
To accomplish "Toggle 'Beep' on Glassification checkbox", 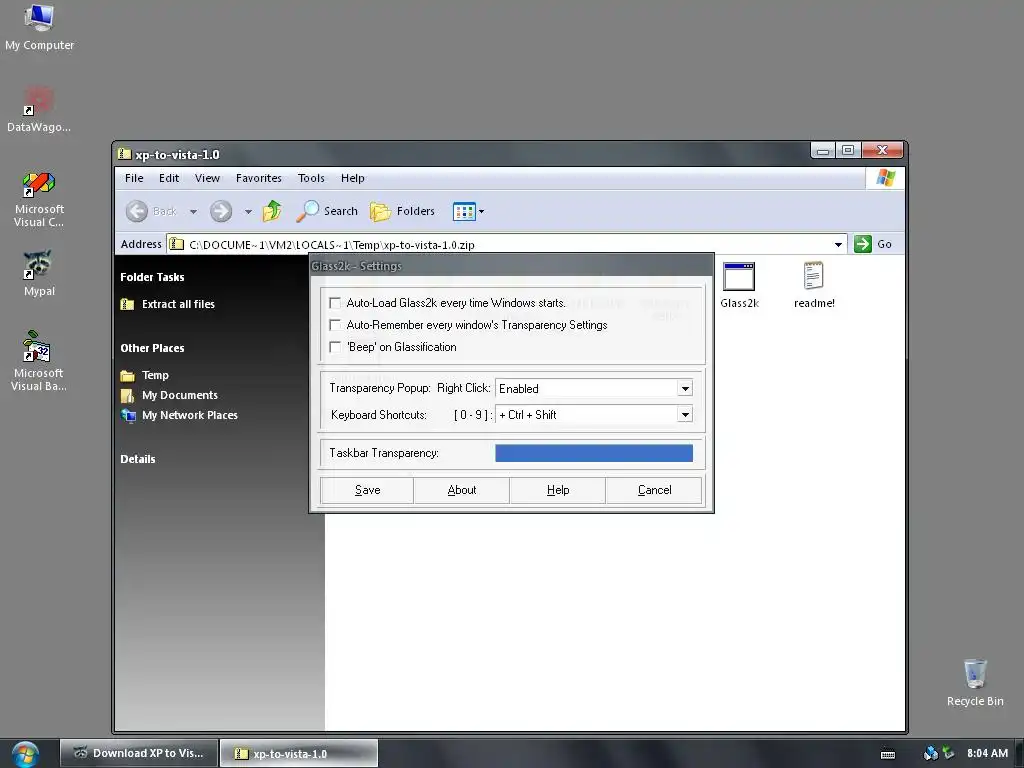I will pos(335,347).
